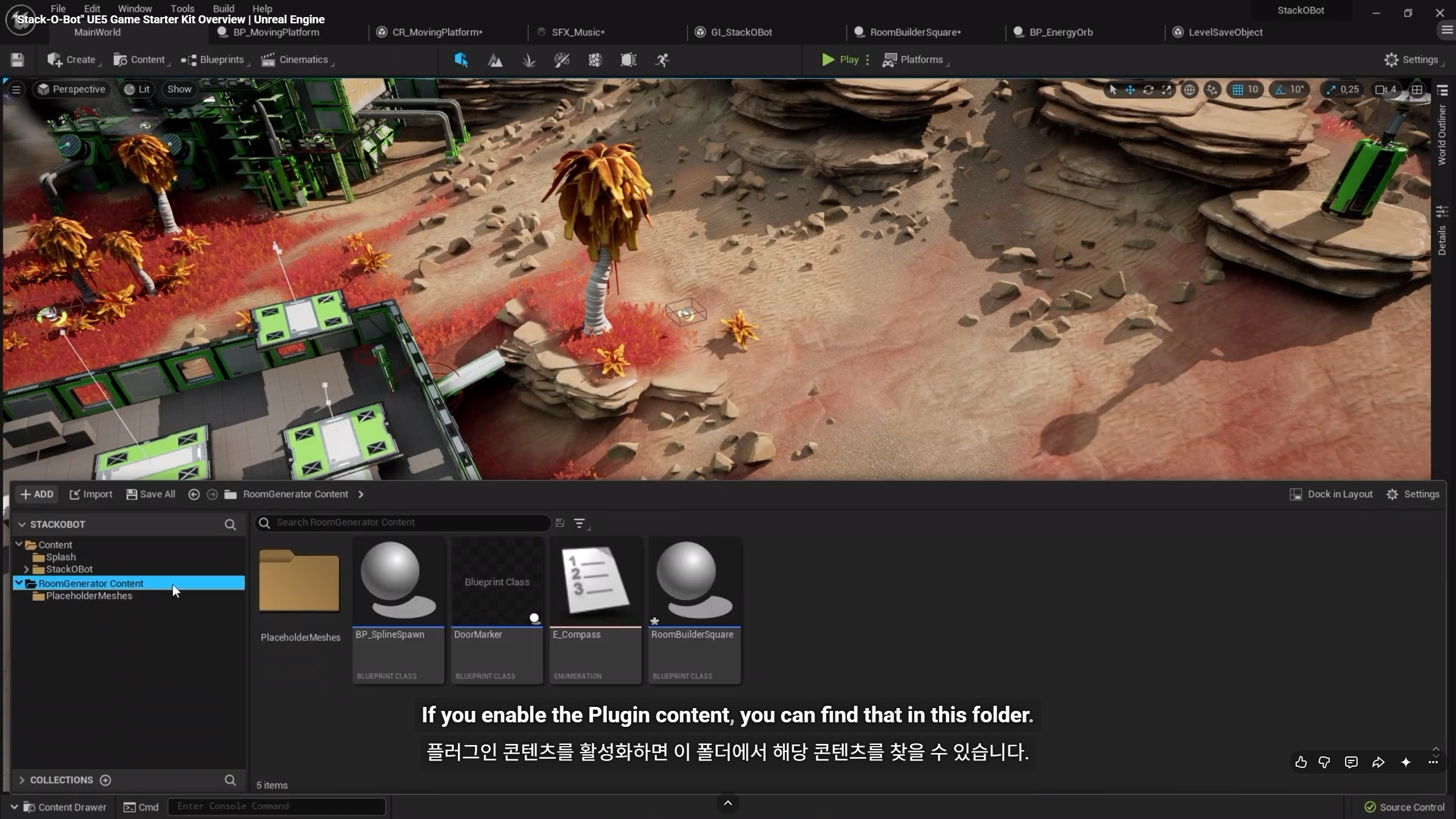Switch to the LevelSaveObject tab
Screen dimensions: 1456x819
click(1225, 32)
